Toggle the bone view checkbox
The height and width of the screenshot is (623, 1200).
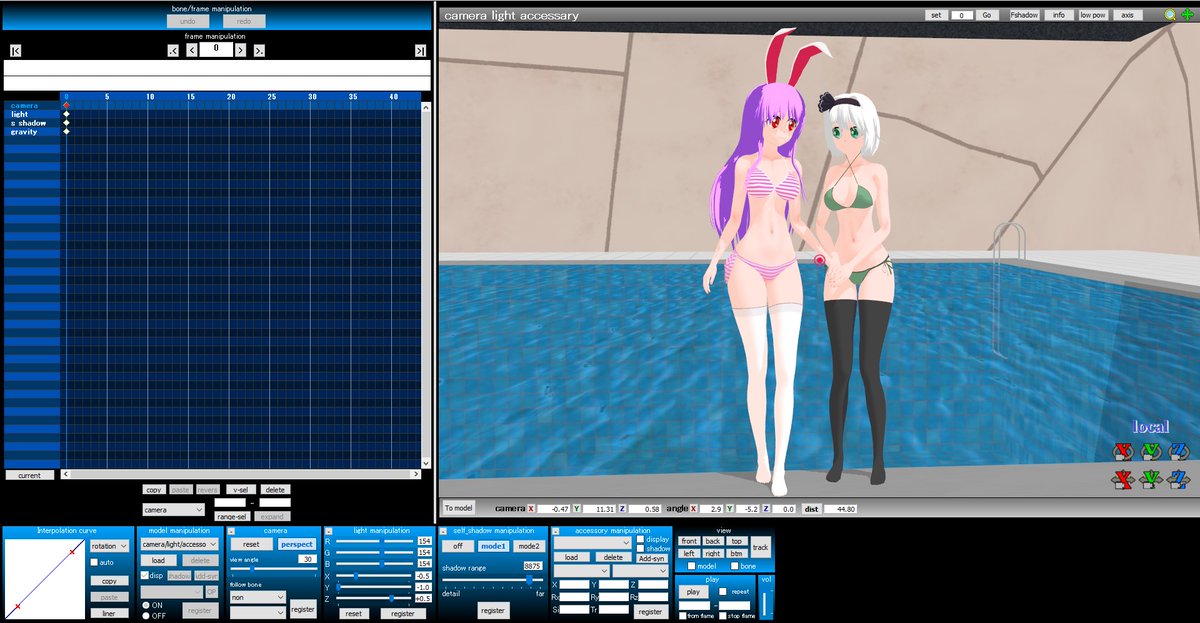(x=735, y=566)
